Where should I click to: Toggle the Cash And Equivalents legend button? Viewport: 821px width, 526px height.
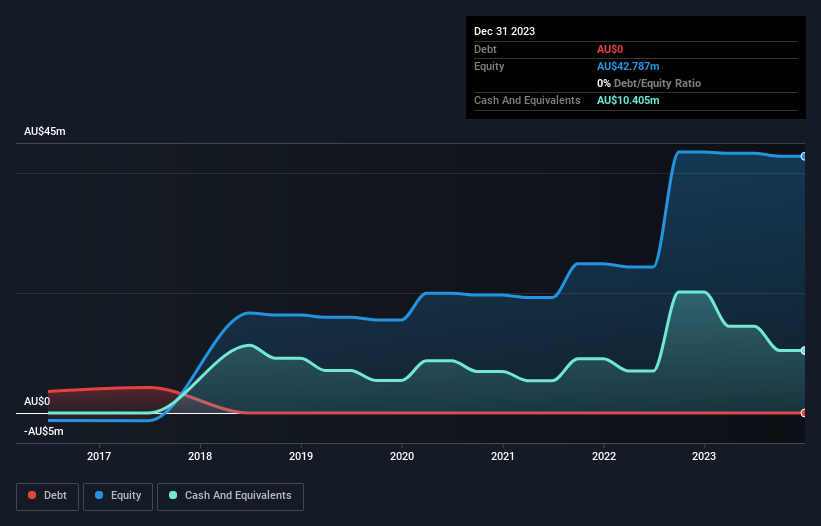point(230,496)
